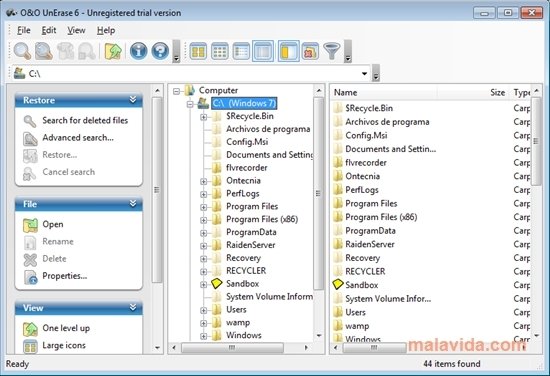Click the magnifier search toolbar icon

point(22,51)
